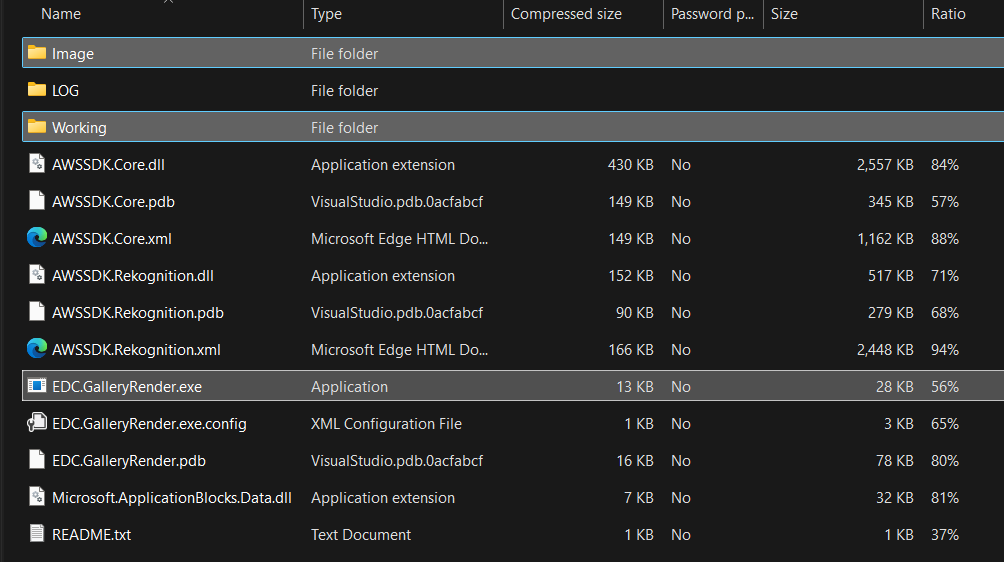Click the Application type cell for EDC.GalleryRender.exe
The height and width of the screenshot is (562, 1004).
pyautogui.click(x=350, y=387)
